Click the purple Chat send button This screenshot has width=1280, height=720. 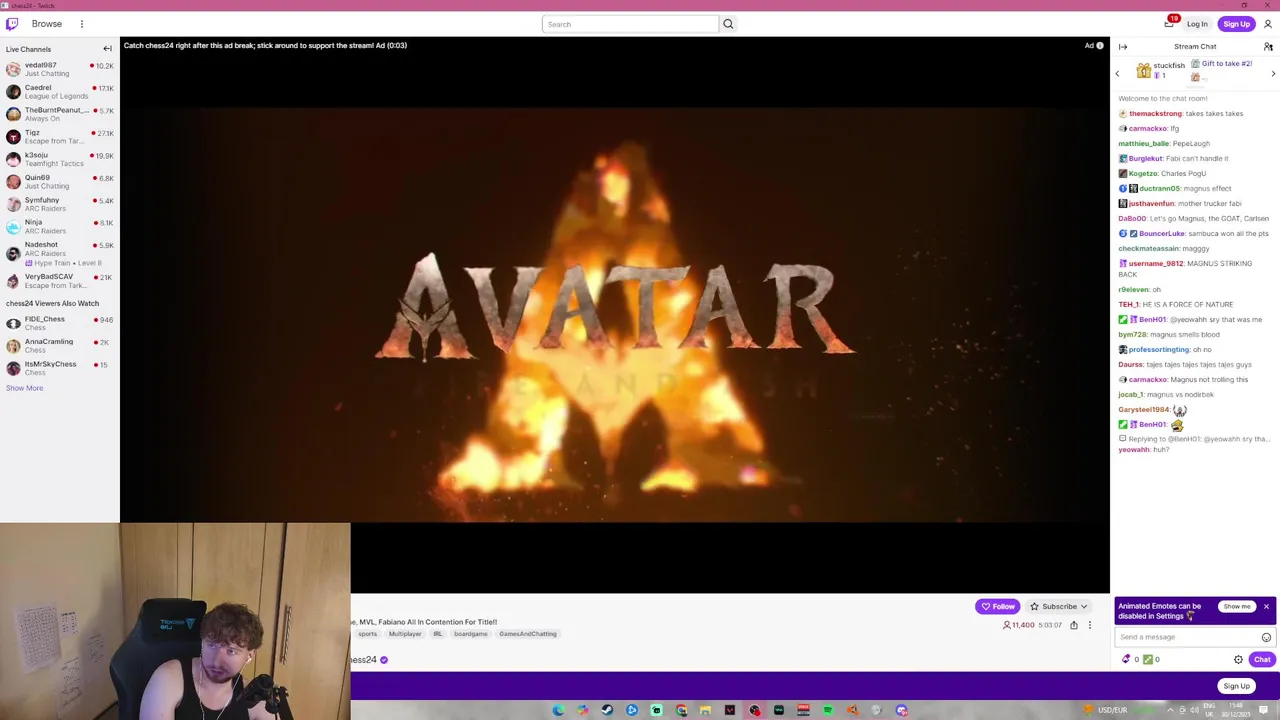coord(1262,659)
